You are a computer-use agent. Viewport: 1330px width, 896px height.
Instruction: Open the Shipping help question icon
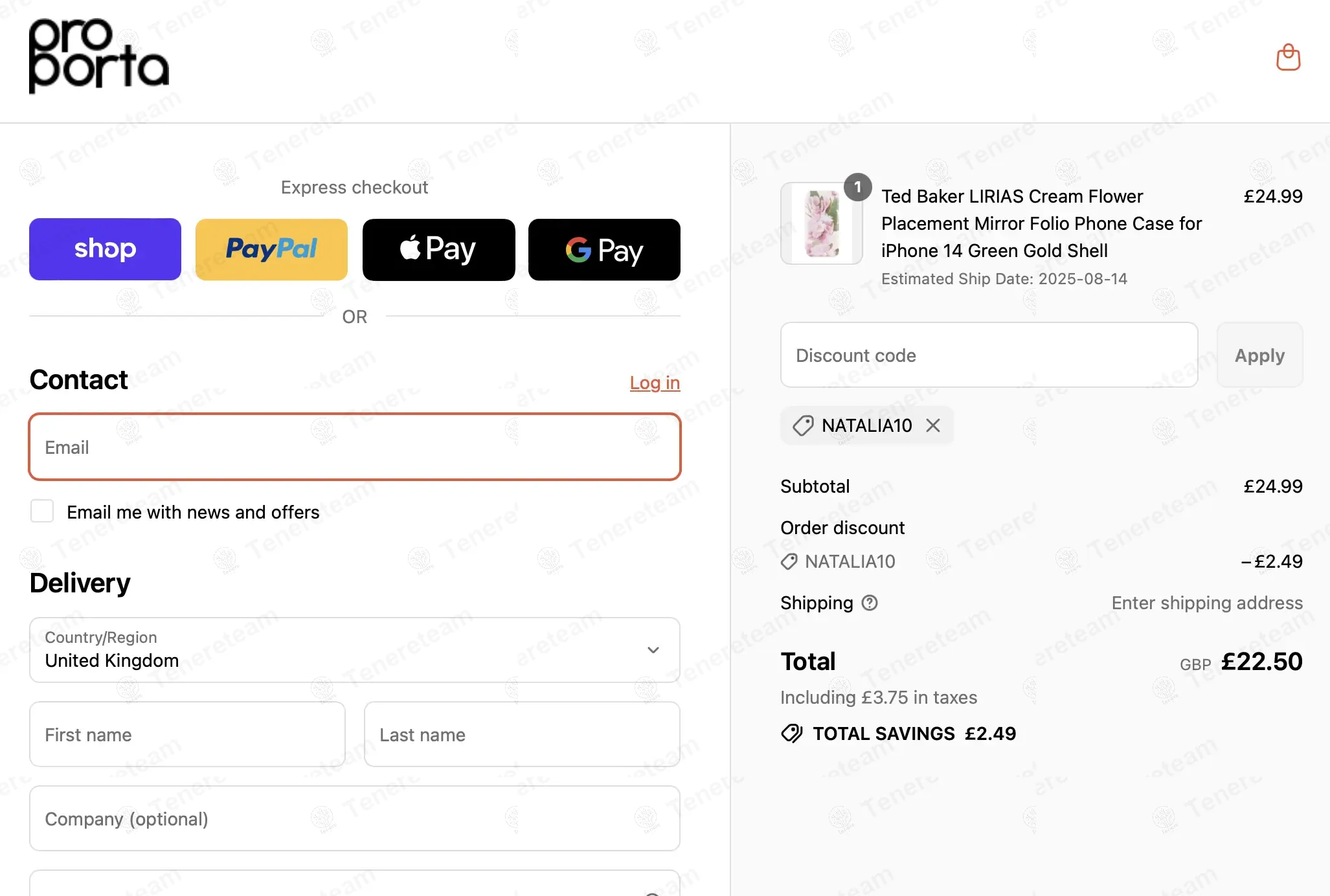click(870, 603)
